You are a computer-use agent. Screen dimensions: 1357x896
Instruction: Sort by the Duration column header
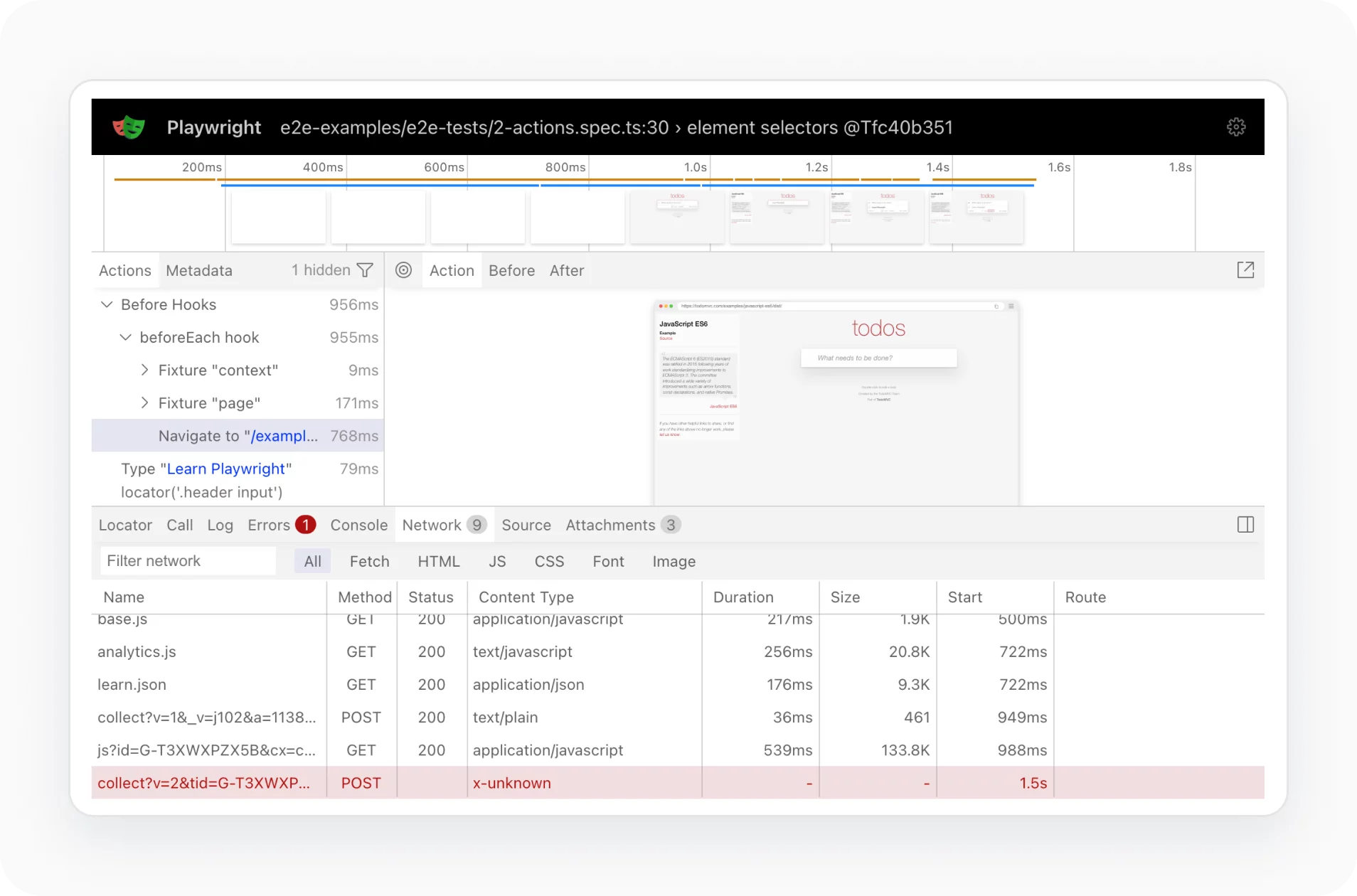[760, 597]
